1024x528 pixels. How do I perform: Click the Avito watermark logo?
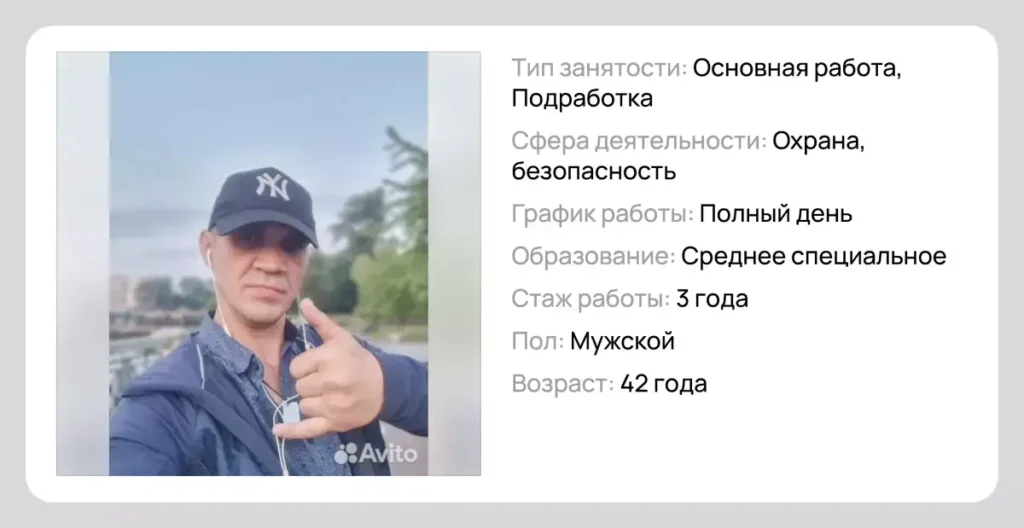(x=376, y=453)
